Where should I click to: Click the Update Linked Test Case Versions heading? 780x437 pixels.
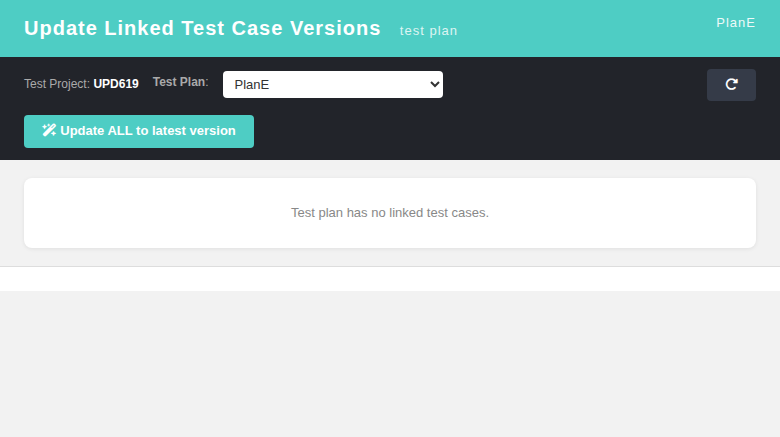[202, 28]
